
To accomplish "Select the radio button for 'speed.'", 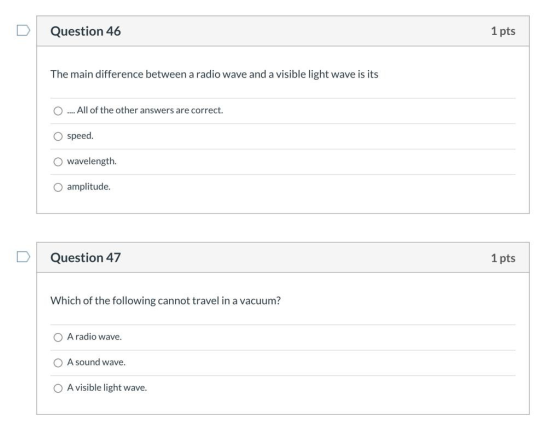I will point(58,136).
